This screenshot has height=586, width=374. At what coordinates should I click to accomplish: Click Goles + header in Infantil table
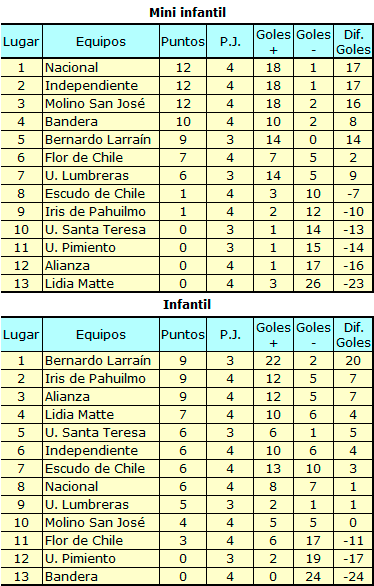(x=273, y=335)
